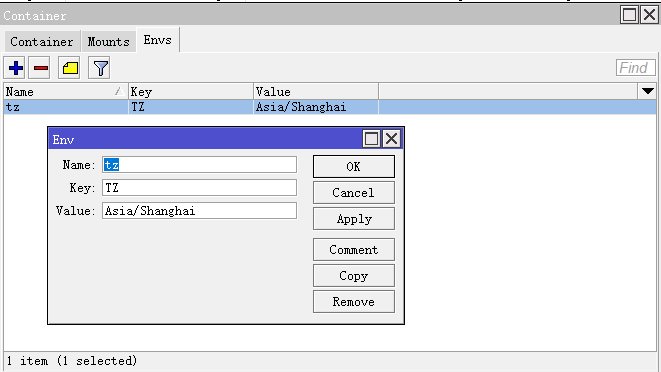The width and height of the screenshot is (661, 372).
Task: Click the Remove button
Action: (x=354, y=302)
